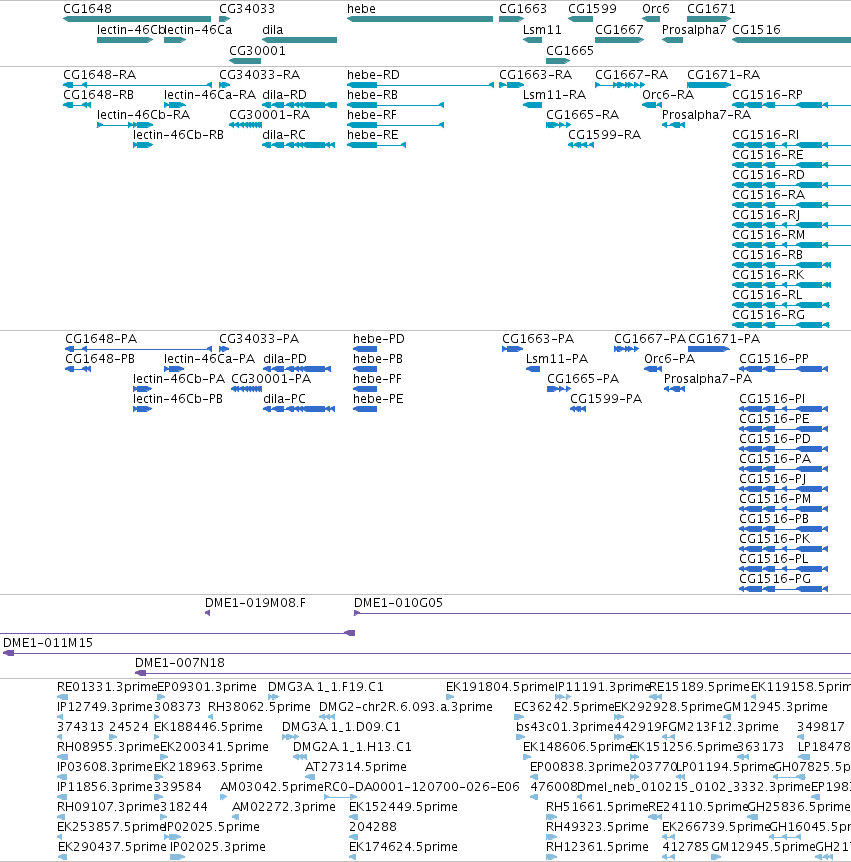851x862 pixels.
Task: Open EST AM02272.3prime label
Action: pos(284,806)
